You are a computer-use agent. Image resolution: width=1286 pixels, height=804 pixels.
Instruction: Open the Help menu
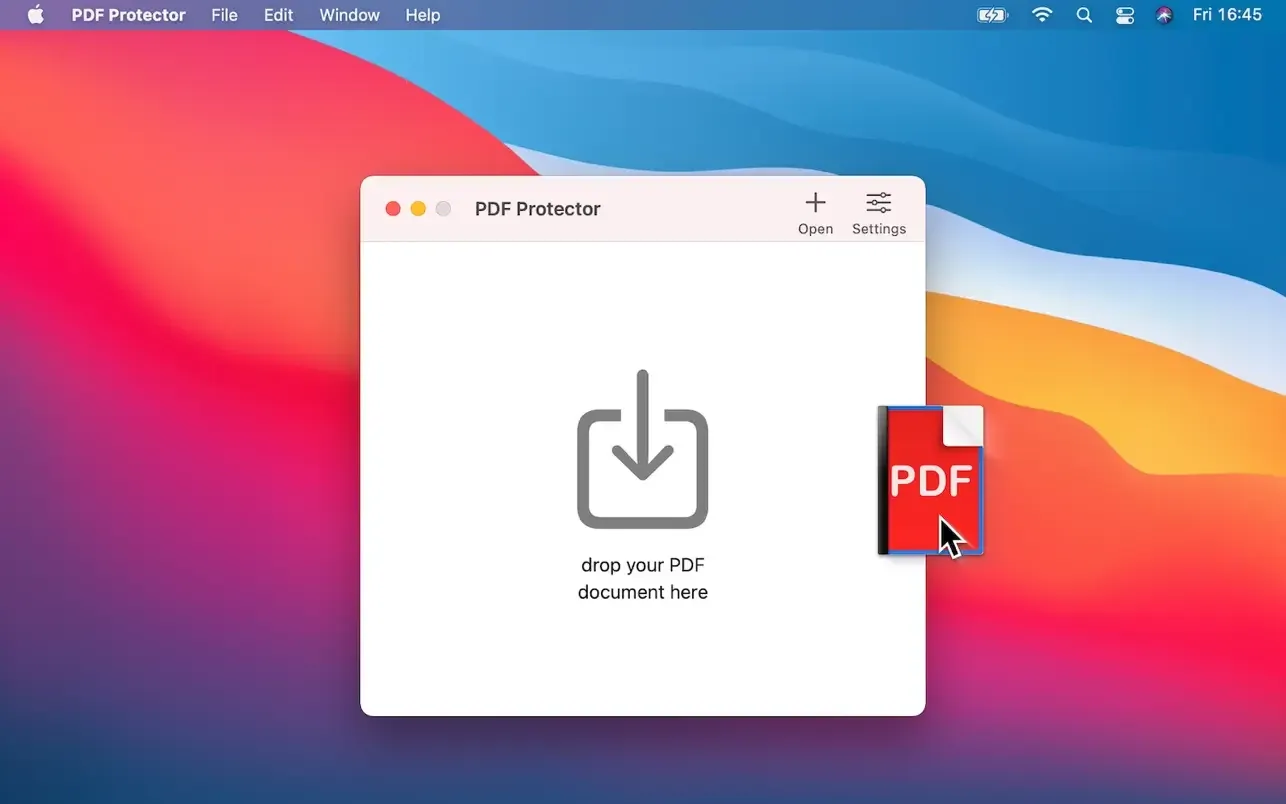[x=422, y=15]
